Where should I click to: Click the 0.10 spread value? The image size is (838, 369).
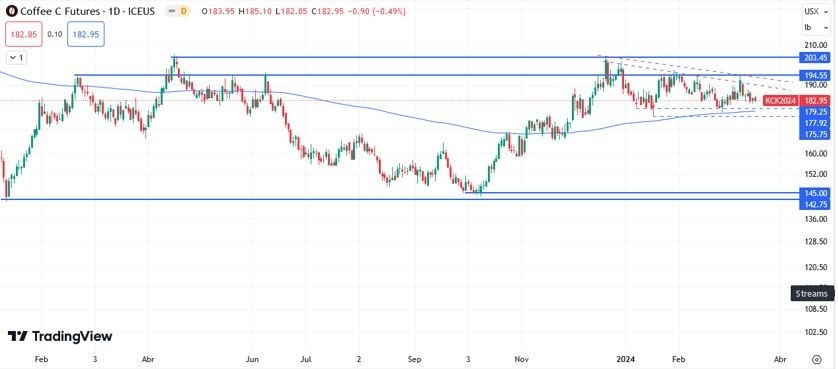(55, 34)
